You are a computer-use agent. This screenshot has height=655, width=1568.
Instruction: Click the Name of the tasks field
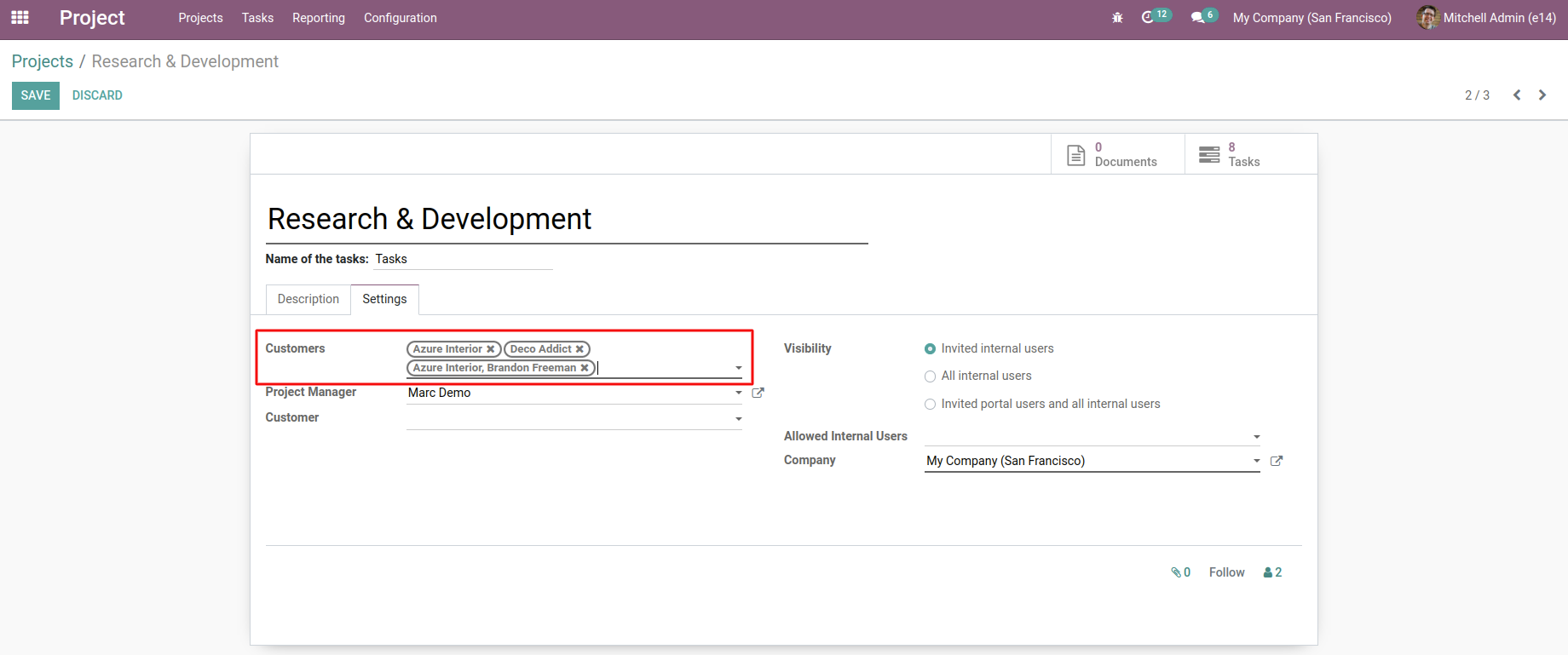pos(463,259)
